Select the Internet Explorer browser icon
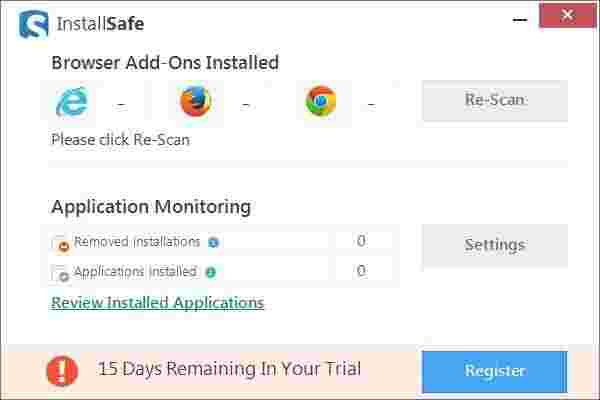This screenshot has width=600, height=400. coord(74,101)
